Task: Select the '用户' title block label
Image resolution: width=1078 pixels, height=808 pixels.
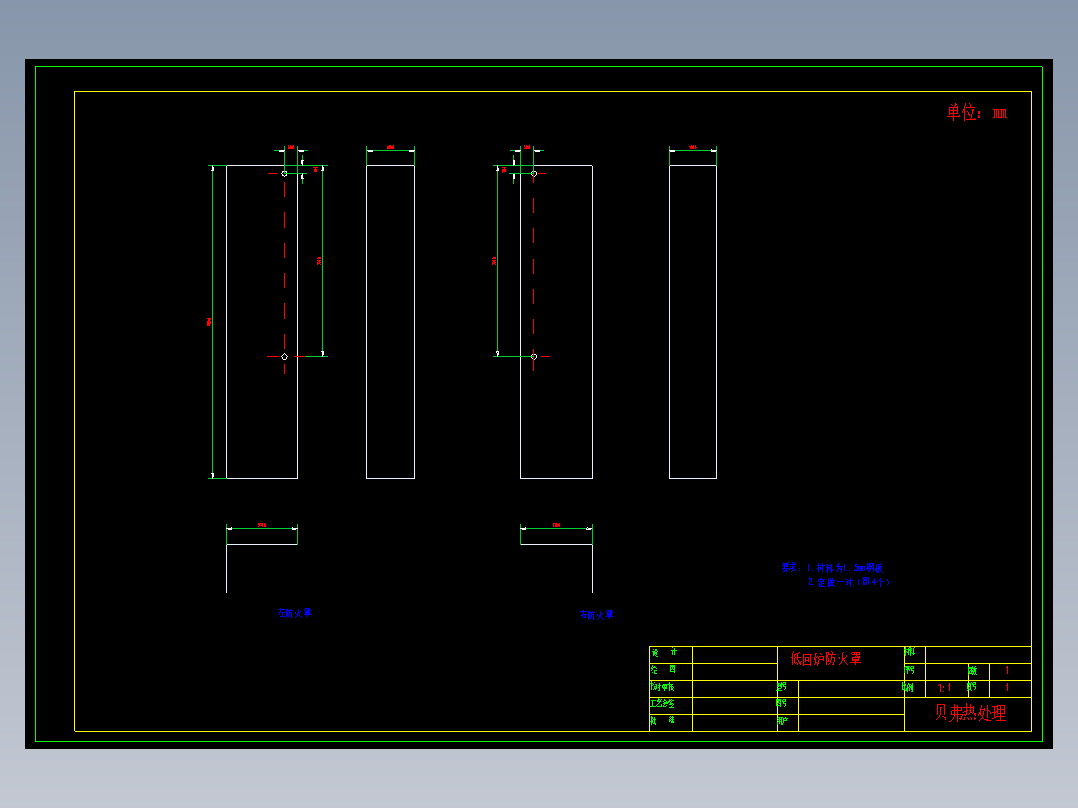Action: pyautogui.click(x=783, y=721)
